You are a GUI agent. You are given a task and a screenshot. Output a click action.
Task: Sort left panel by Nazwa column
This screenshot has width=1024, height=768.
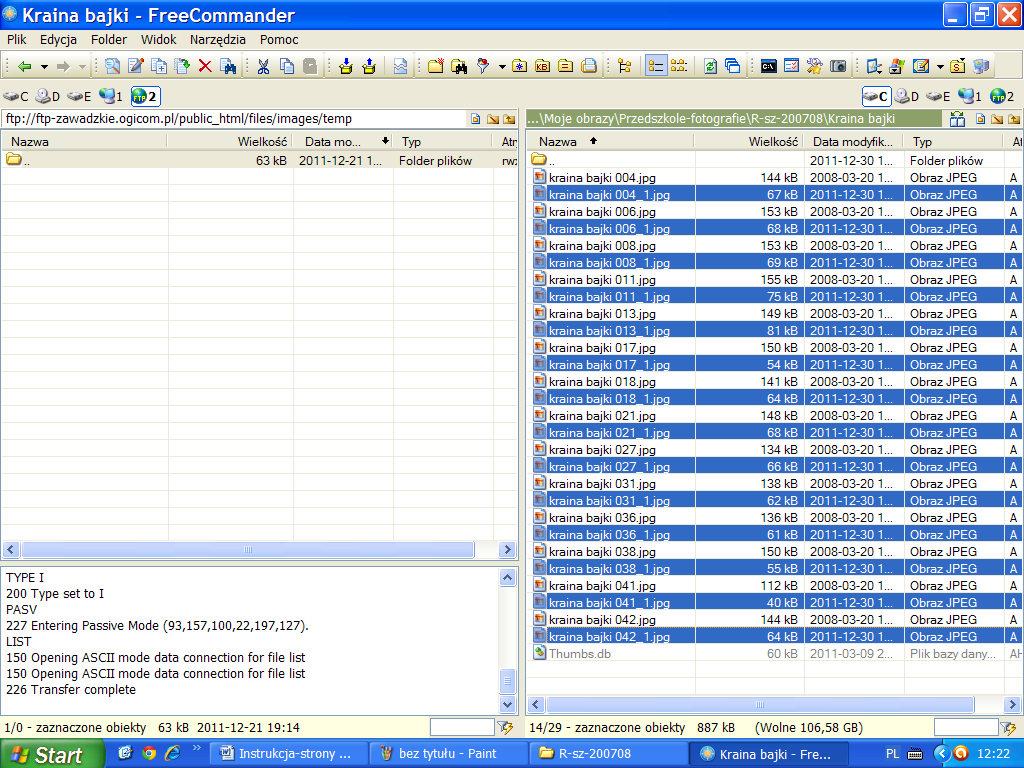[x=84, y=142]
